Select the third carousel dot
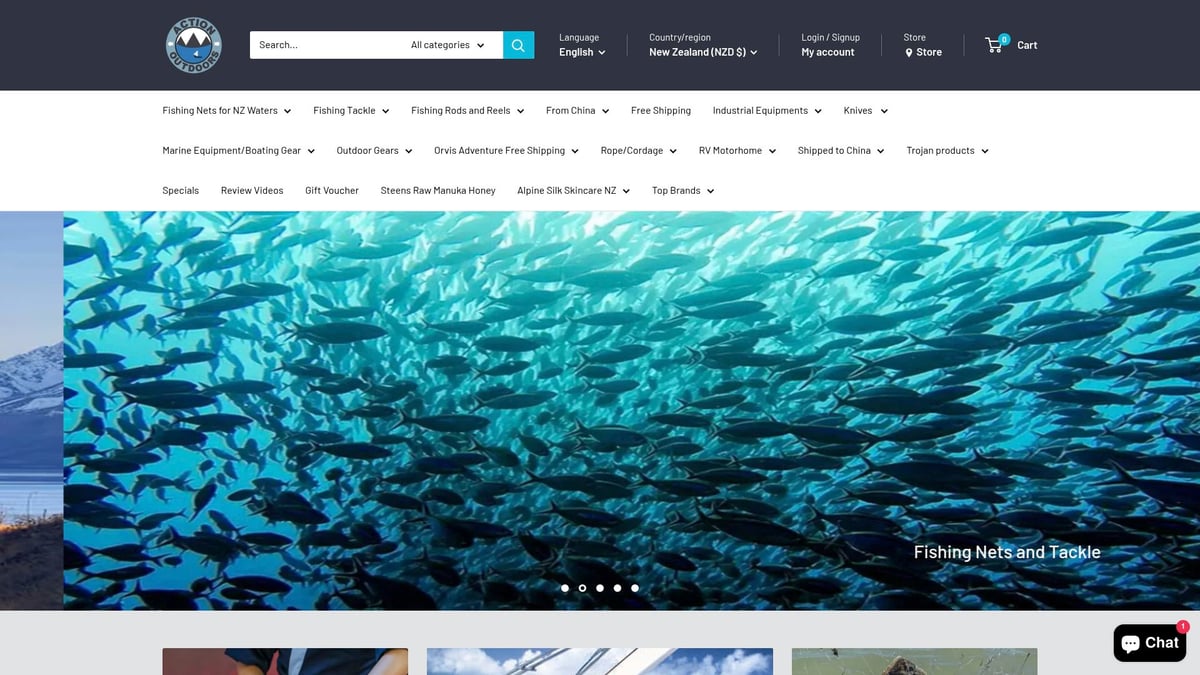The height and width of the screenshot is (675, 1200). [600, 588]
